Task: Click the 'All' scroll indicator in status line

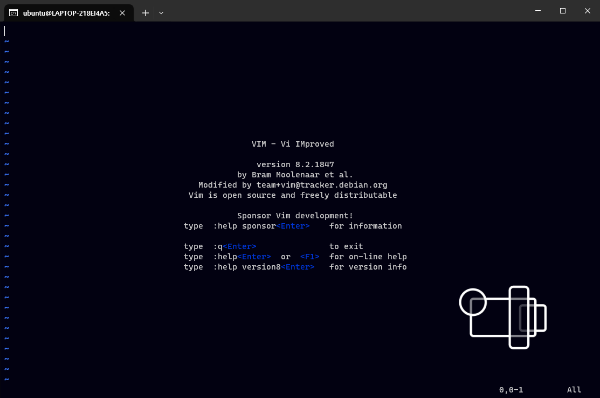Action: (574, 390)
